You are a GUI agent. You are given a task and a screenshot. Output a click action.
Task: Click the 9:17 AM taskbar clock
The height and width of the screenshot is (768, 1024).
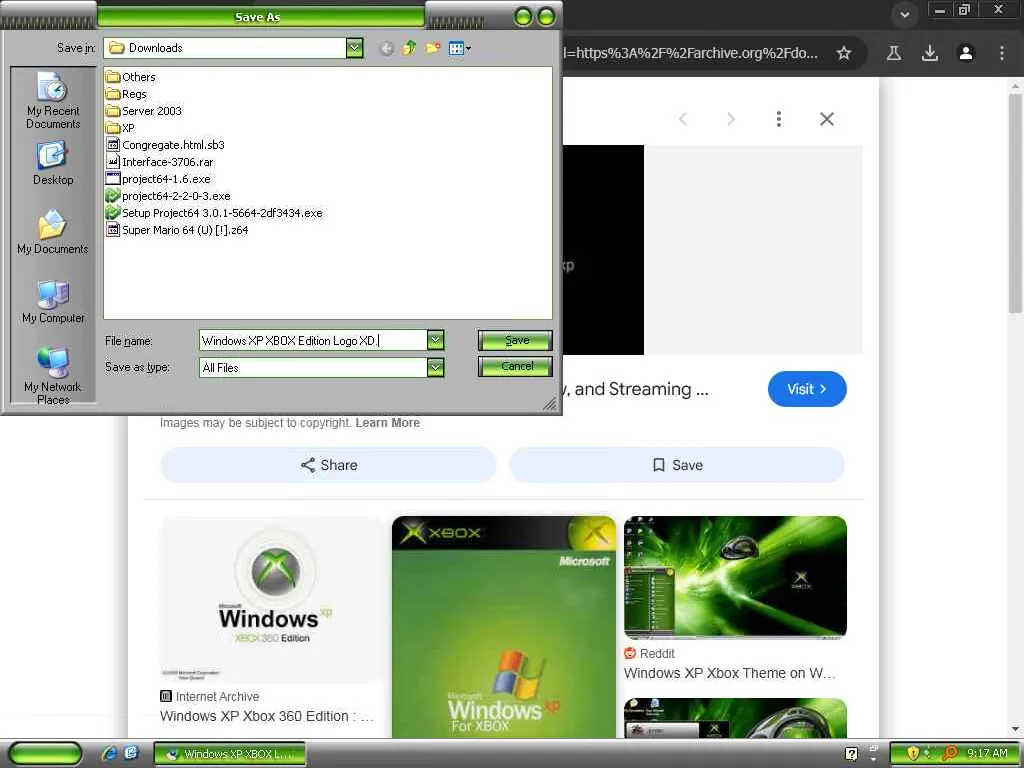[x=987, y=754]
